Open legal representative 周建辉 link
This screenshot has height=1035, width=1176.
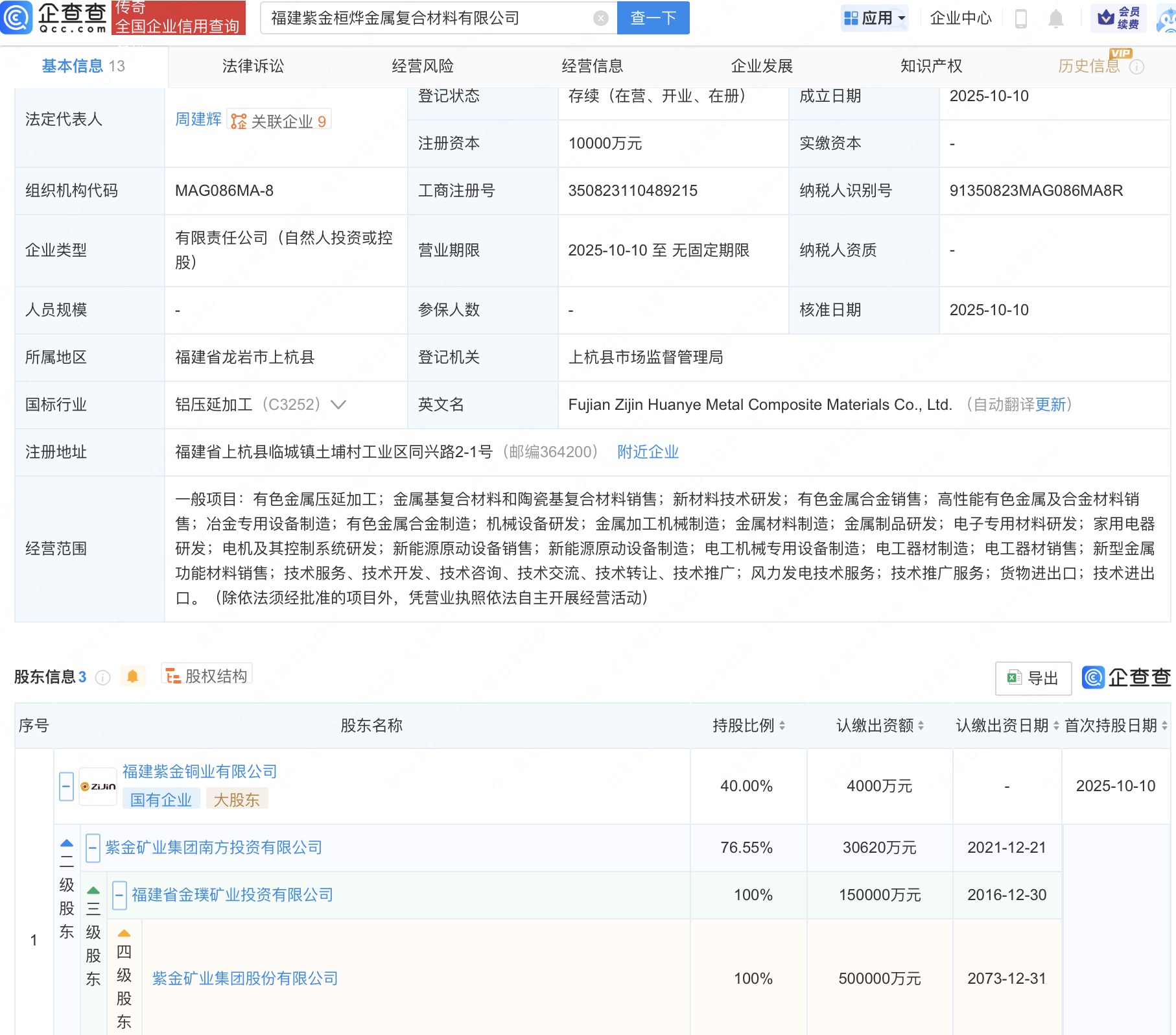pyautogui.click(x=198, y=119)
